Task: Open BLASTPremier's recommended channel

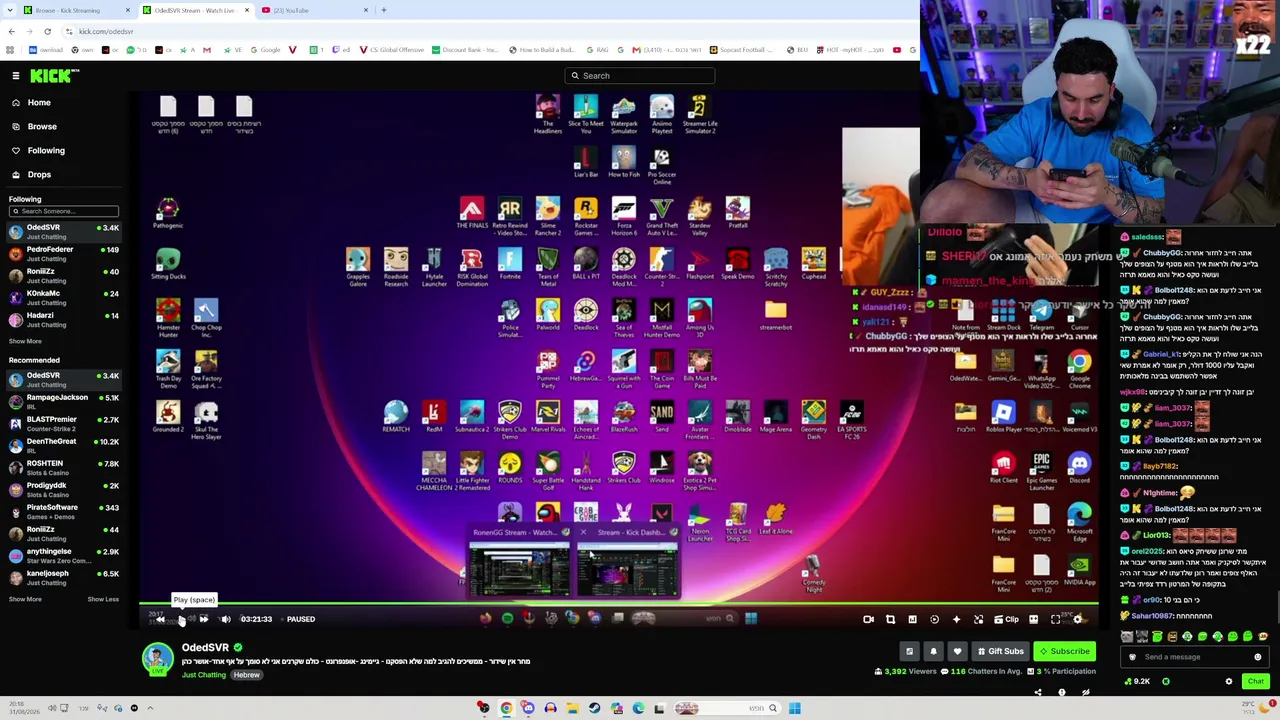Action: click(64, 424)
